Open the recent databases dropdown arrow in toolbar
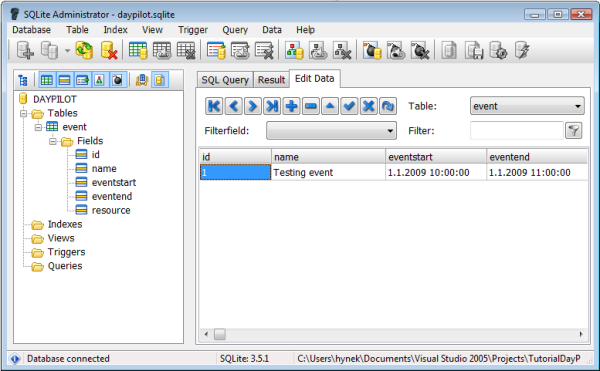The image size is (600, 371). [x=67, y=50]
